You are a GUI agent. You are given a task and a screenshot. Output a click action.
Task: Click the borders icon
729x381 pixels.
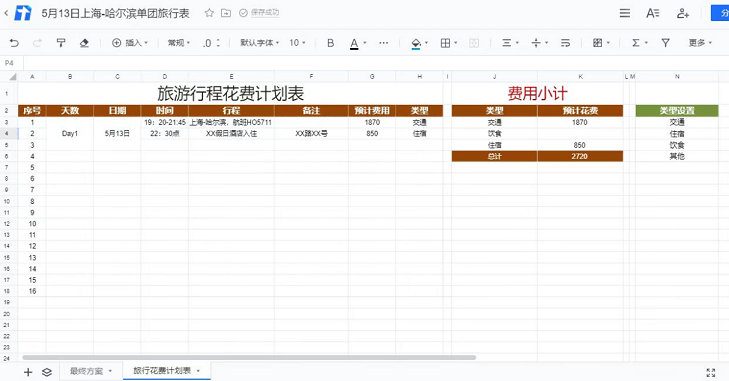tap(445, 43)
